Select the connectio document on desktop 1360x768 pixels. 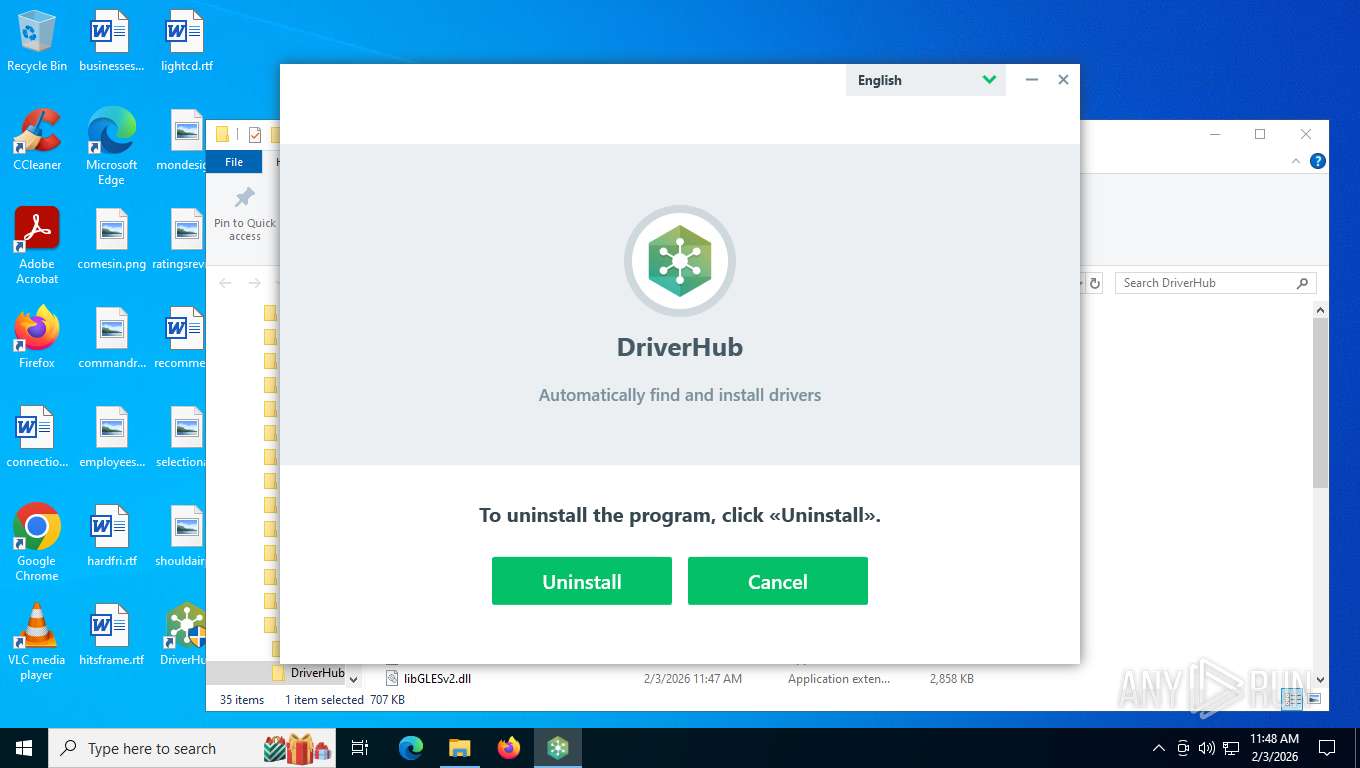coord(37,437)
